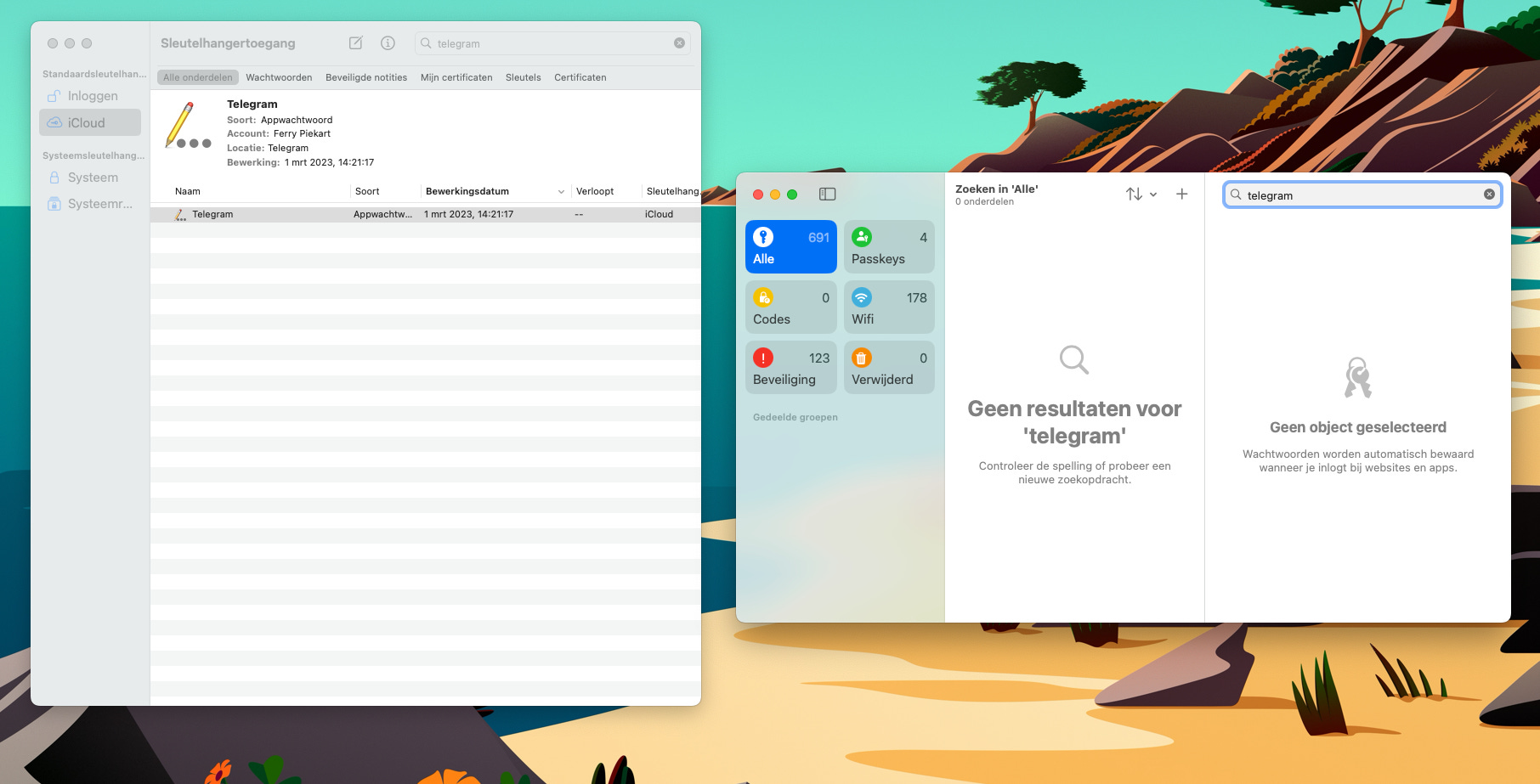Focus the Sleutelhangertoegang search field

pyautogui.click(x=552, y=43)
